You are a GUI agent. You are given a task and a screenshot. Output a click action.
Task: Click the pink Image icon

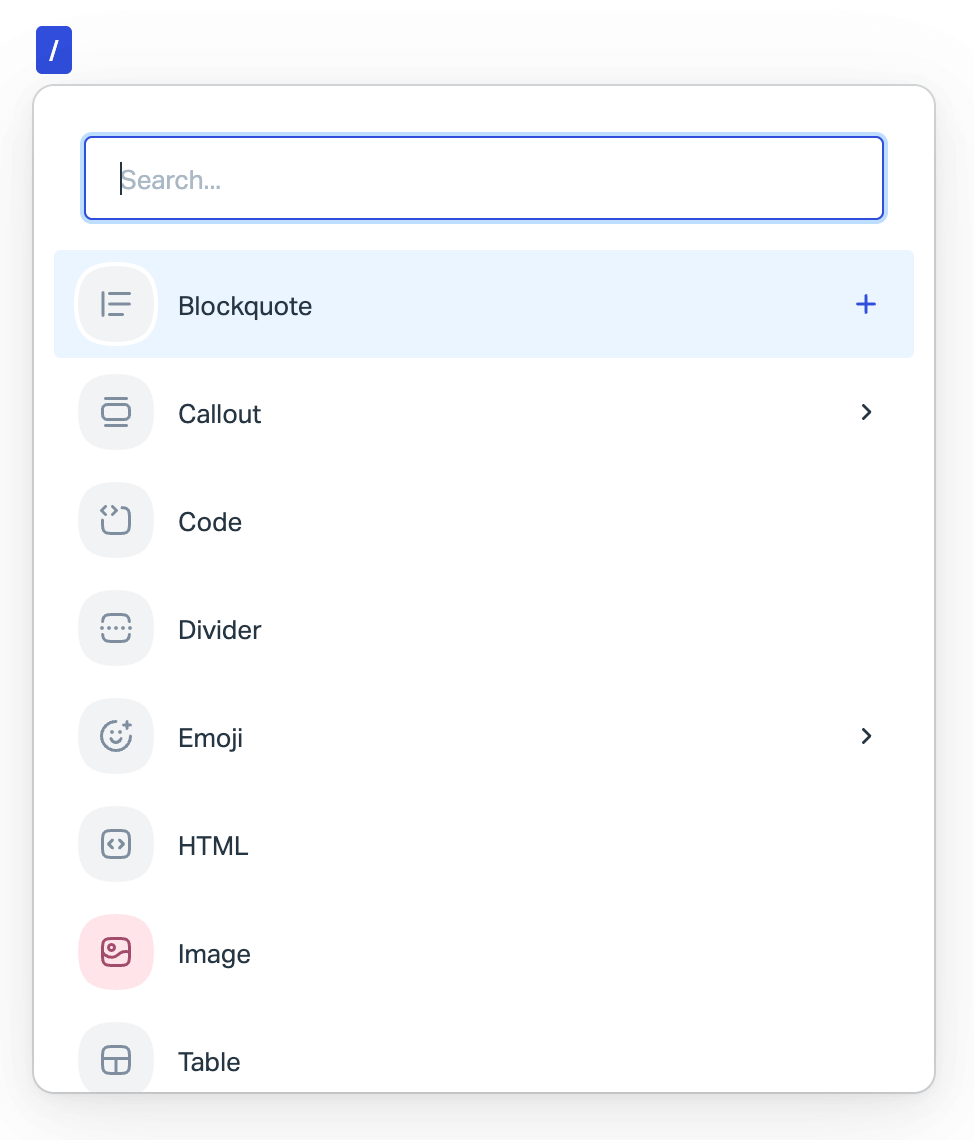point(116,952)
